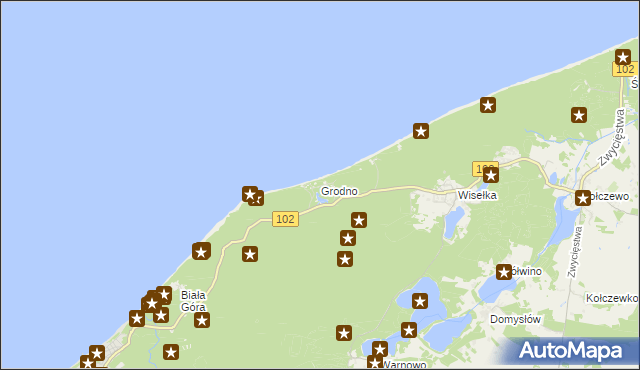Click the AutoMapa logo
Image resolution: width=640 pixels, height=370 pixels.
570,351
